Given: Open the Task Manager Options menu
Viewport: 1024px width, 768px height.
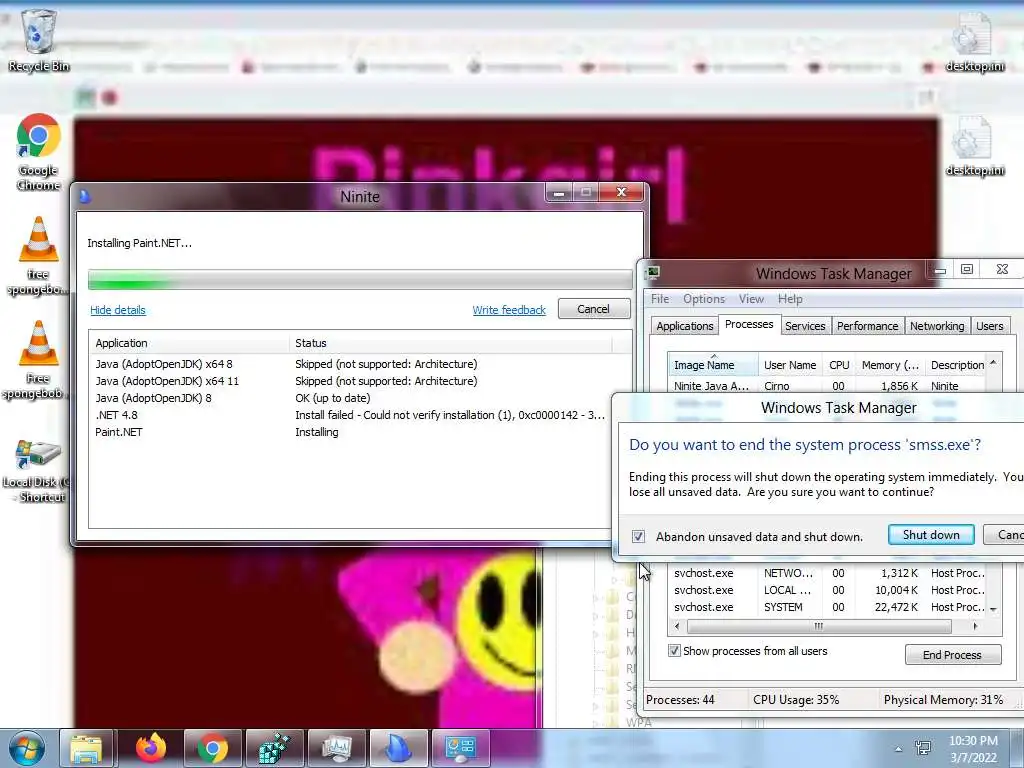Looking at the screenshot, I should [703, 298].
